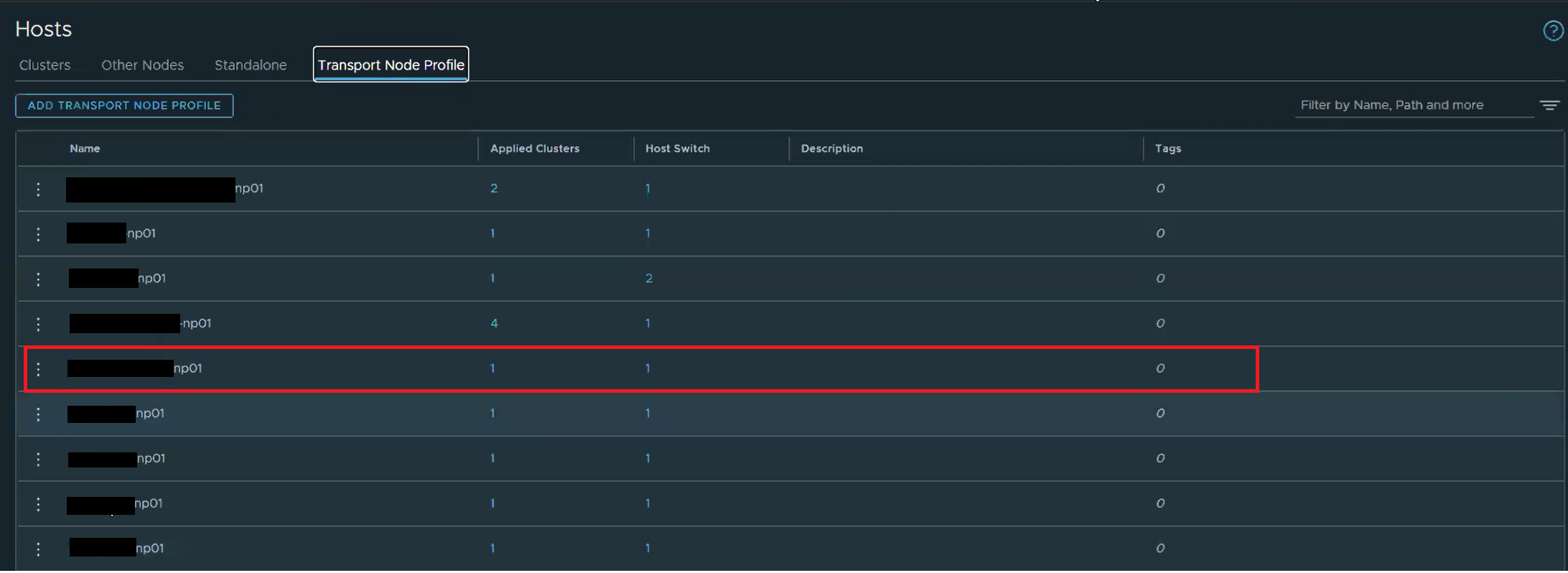Screen dimensions: 1568x573
Task: Click the filter lines icon beside search
Action: point(1549,106)
